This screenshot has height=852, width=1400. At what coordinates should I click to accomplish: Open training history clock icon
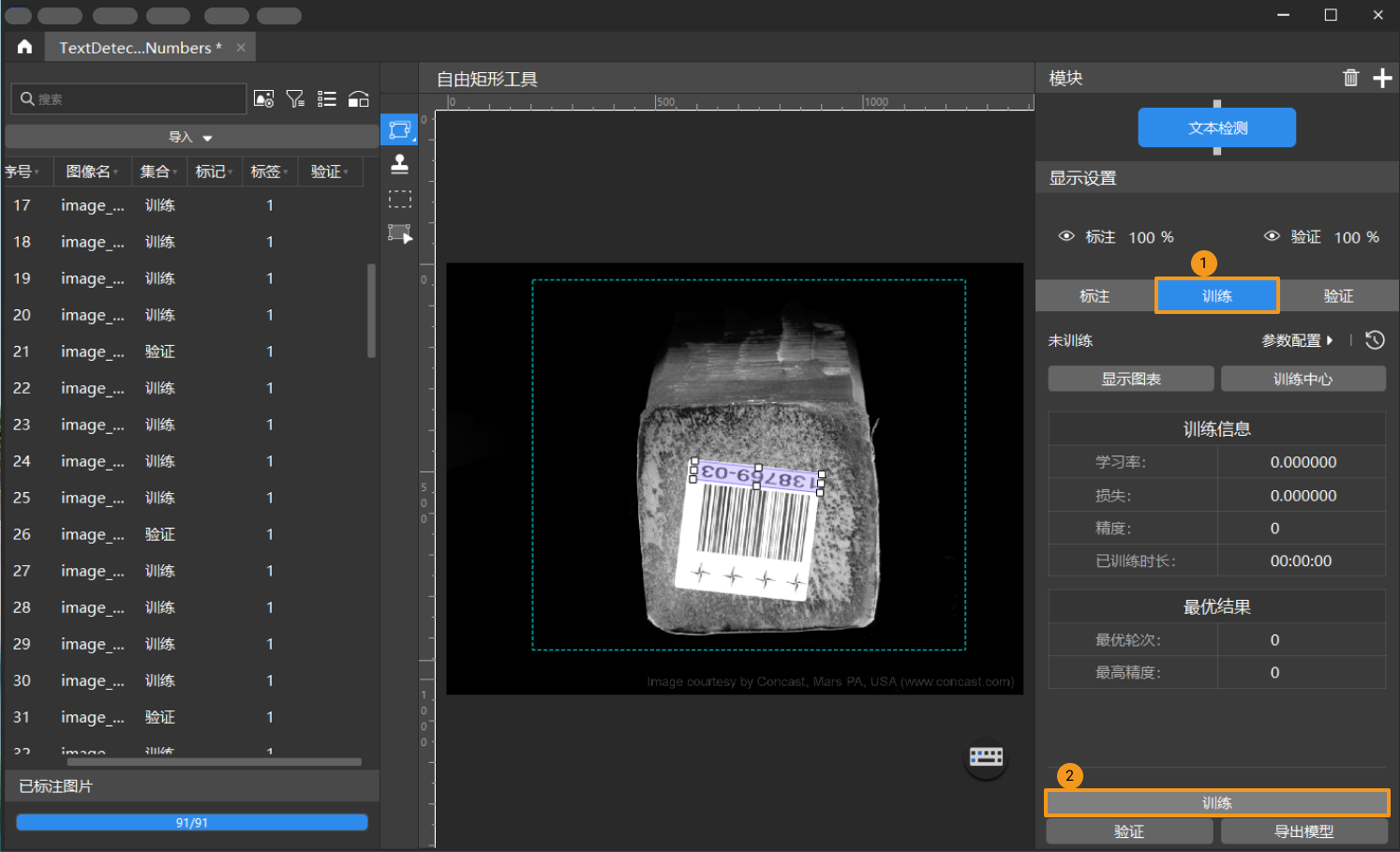click(1375, 340)
